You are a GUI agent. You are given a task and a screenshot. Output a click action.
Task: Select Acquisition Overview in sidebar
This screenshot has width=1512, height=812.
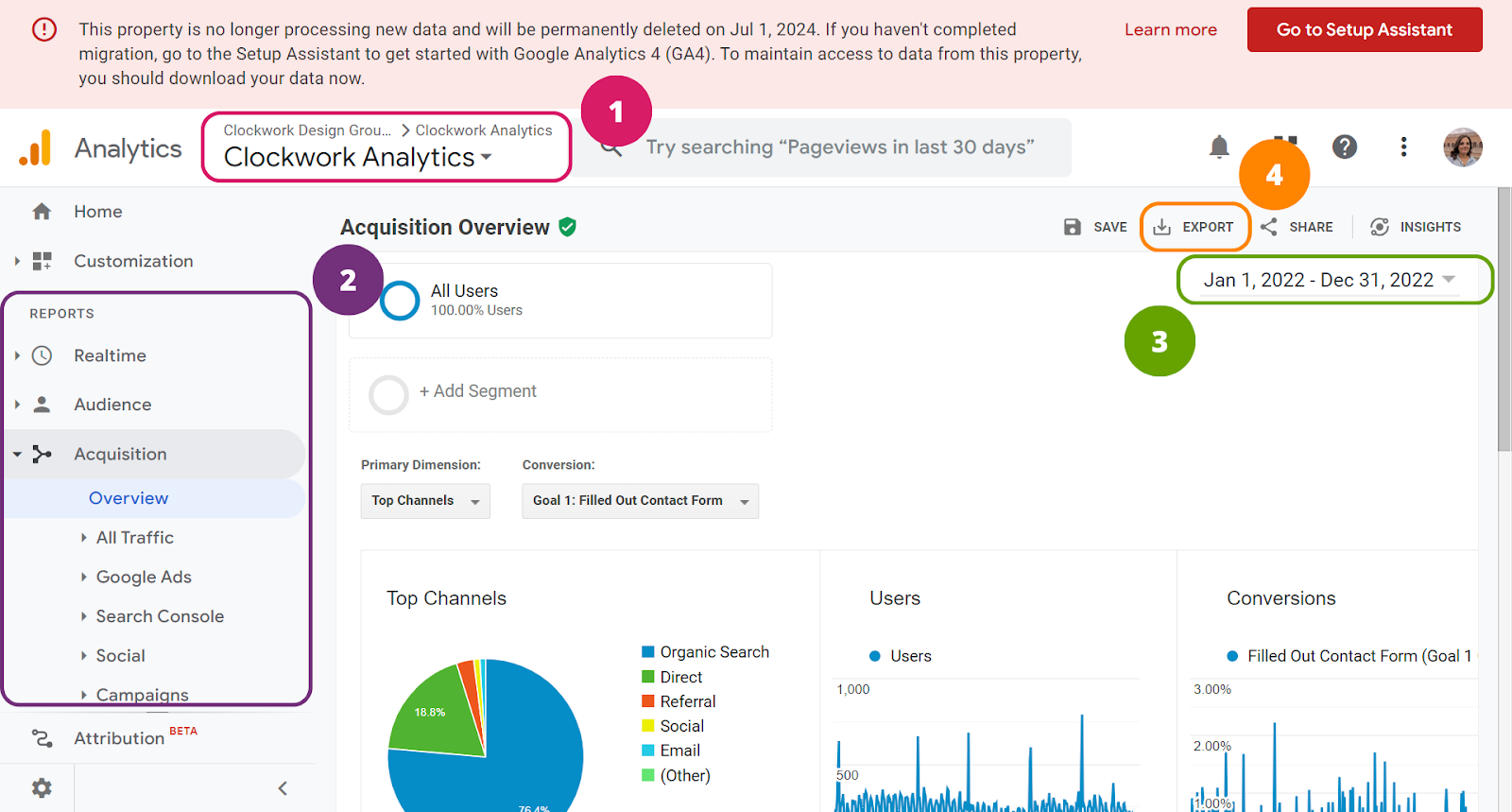129,498
